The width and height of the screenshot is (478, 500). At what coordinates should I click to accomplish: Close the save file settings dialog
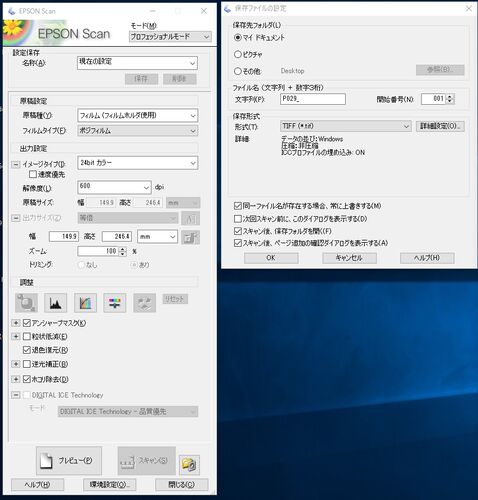pyautogui.click(x=468, y=9)
